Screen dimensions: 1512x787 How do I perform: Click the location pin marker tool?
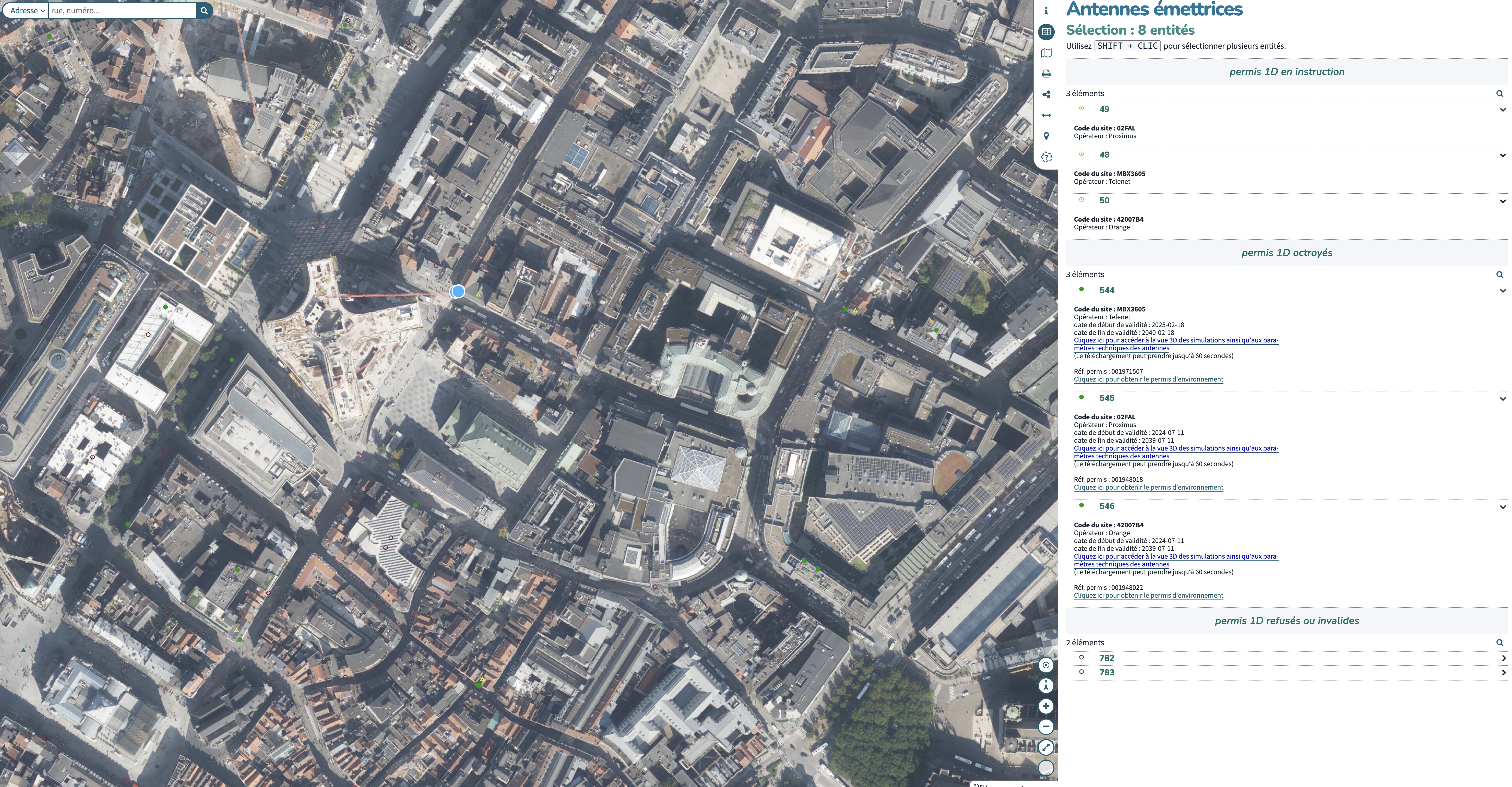1046,136
